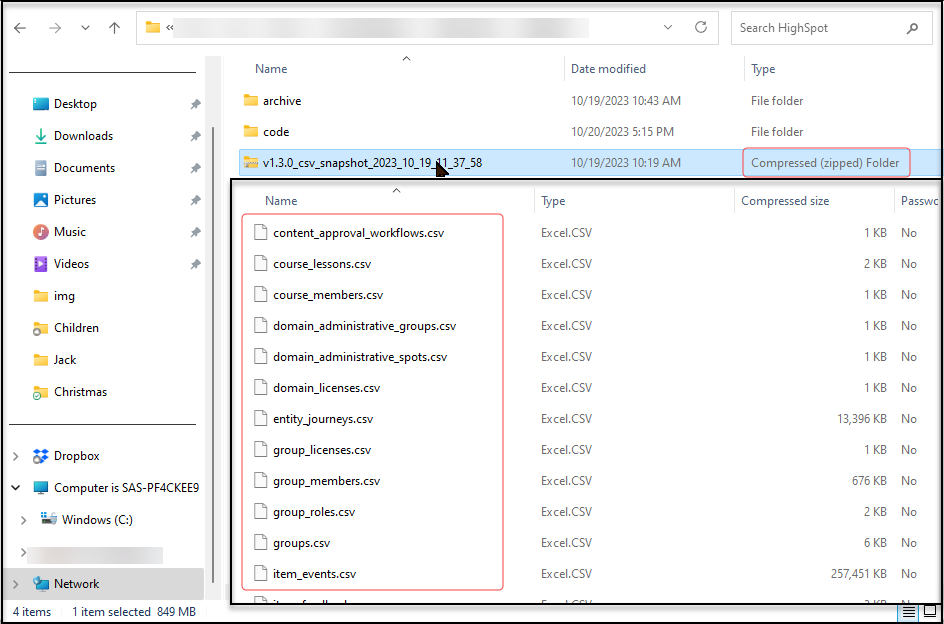Select the v1.3.0_csv_snapshot zipped folder
The image size is (944, 624).
coord(372,163)
